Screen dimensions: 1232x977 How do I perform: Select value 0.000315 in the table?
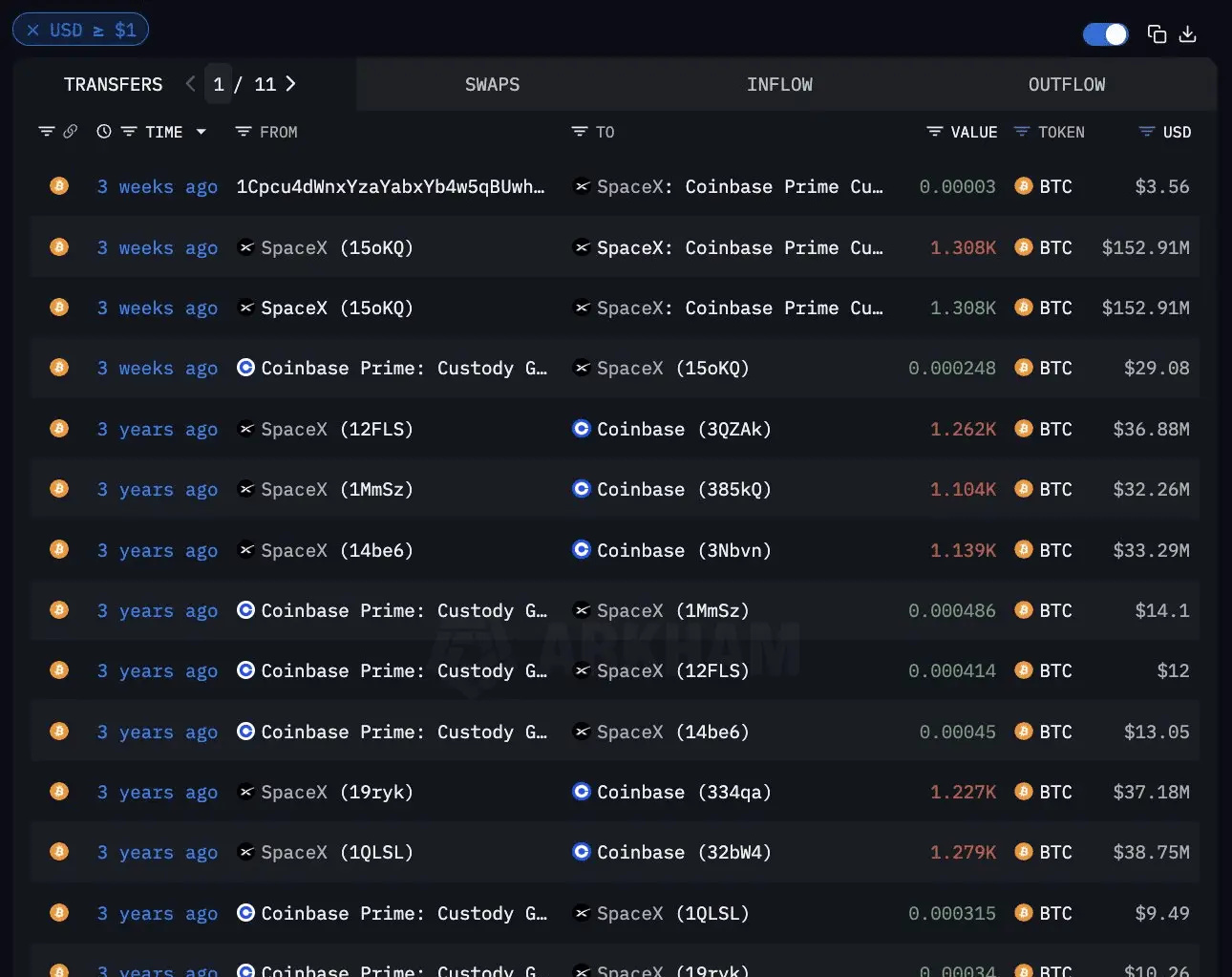click(x=952, y=914)
